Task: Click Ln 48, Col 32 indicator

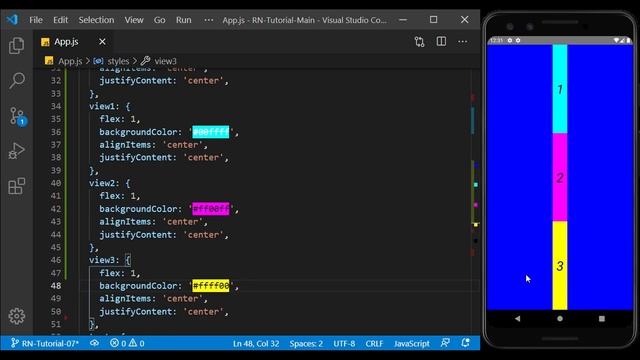Action: point(256,343)
